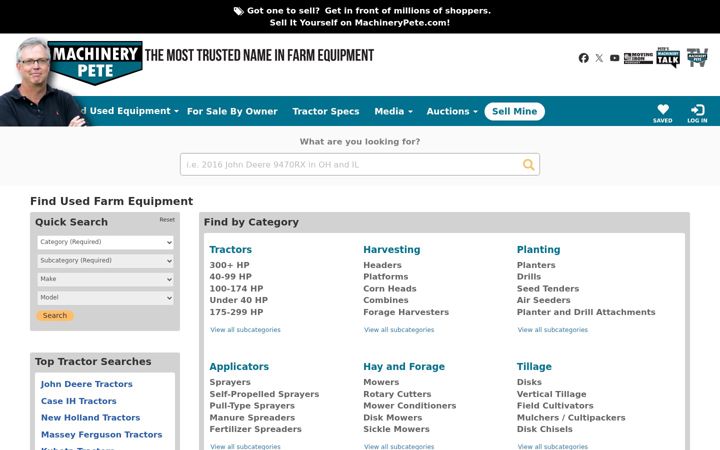Click the orange Search button

point(55,315)
